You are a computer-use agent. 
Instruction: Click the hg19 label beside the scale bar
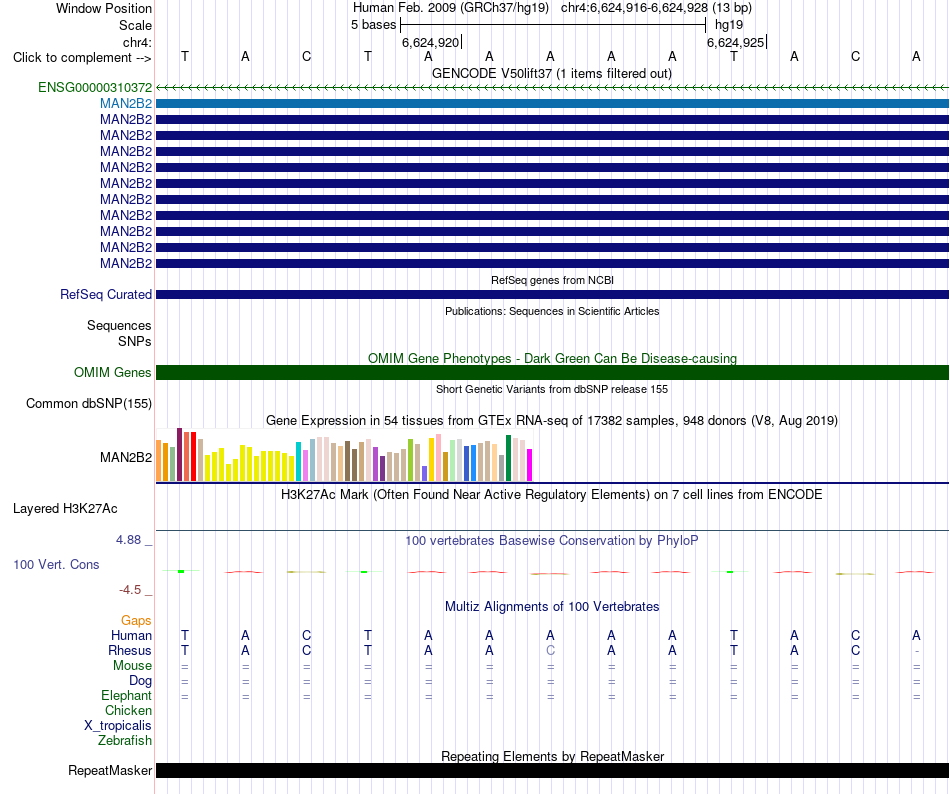pos(729,25)
